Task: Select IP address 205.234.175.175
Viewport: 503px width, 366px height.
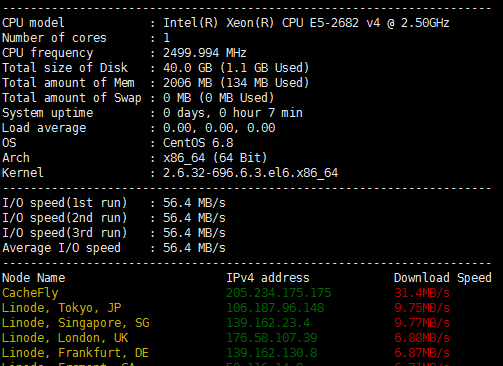Action: click(279, 293)
